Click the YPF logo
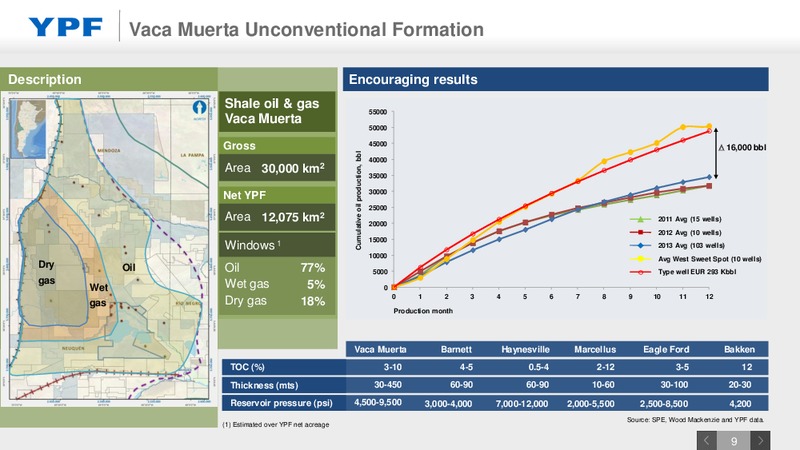Viewport: 800px width, 450px height. (x=65, y=27)
